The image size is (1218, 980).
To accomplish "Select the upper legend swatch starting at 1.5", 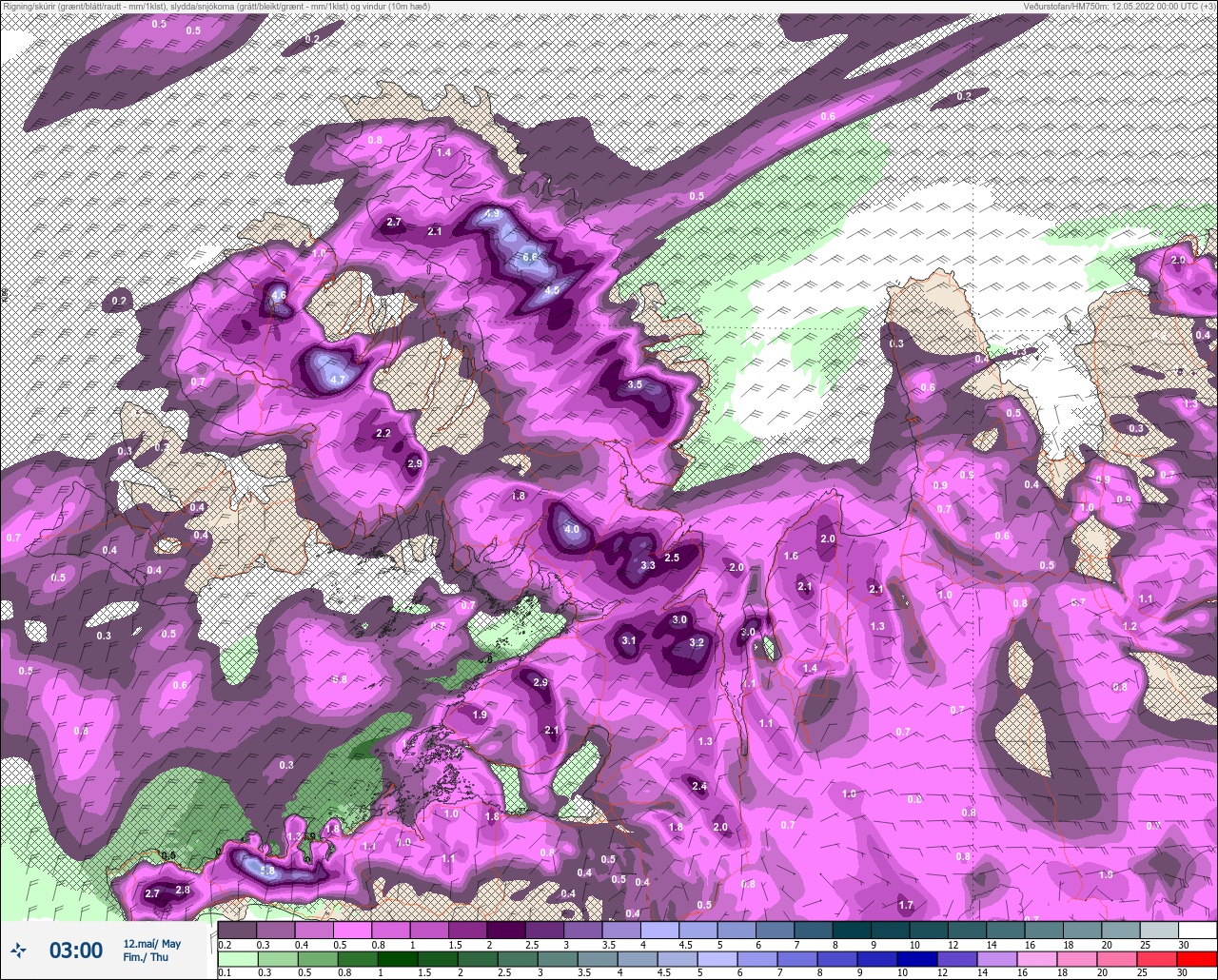I will pos(467,930).
